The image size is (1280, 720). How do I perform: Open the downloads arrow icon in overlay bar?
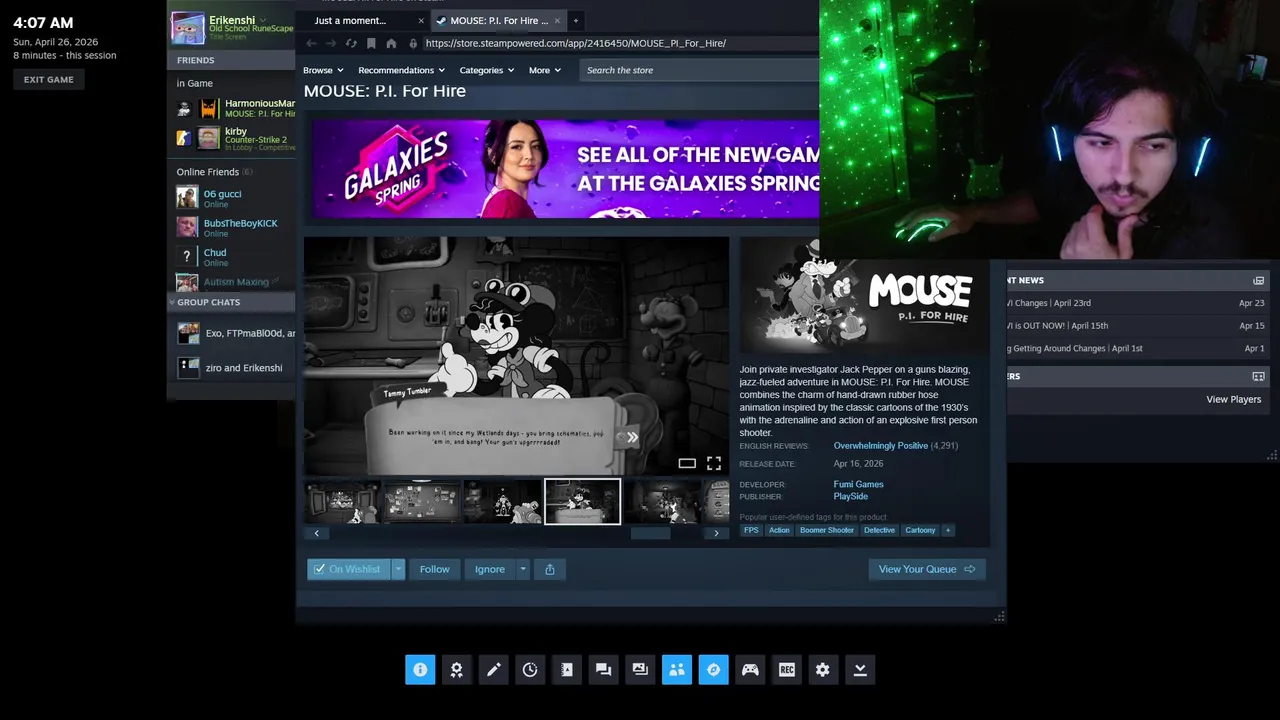pos(860,670)
